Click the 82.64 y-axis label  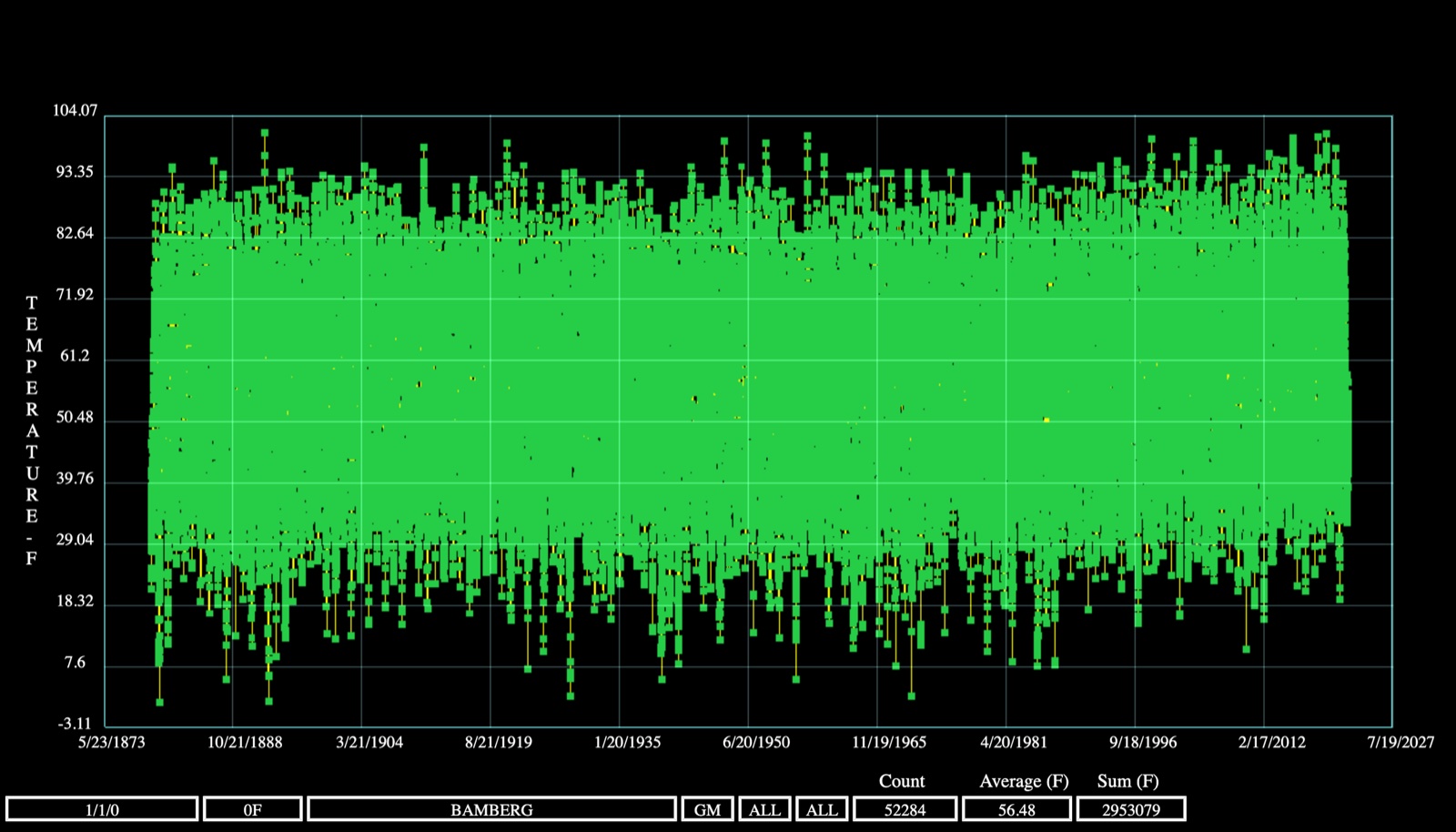(x=75, y=234)
